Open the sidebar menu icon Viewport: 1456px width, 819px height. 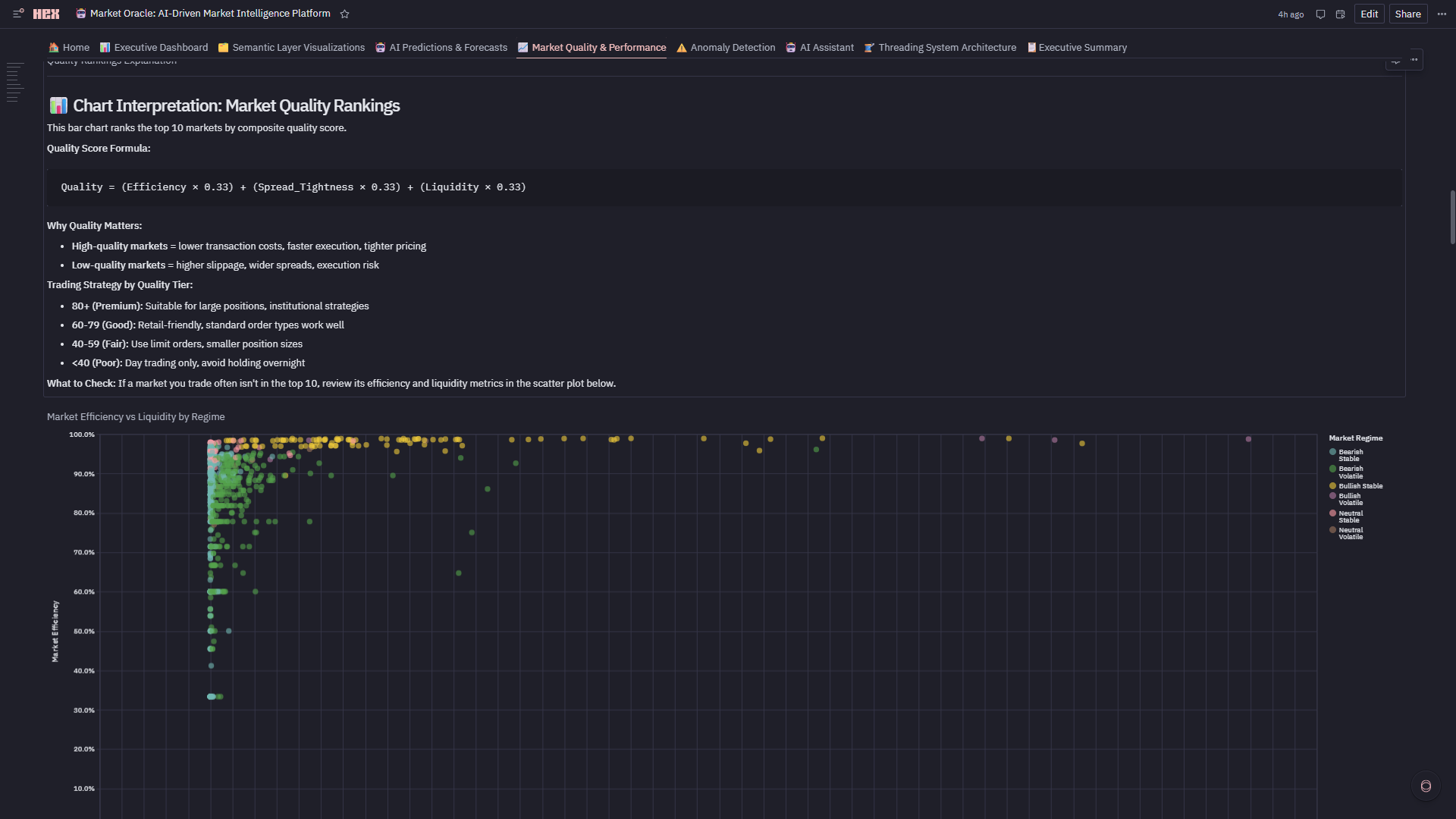[x=18, y=14]
